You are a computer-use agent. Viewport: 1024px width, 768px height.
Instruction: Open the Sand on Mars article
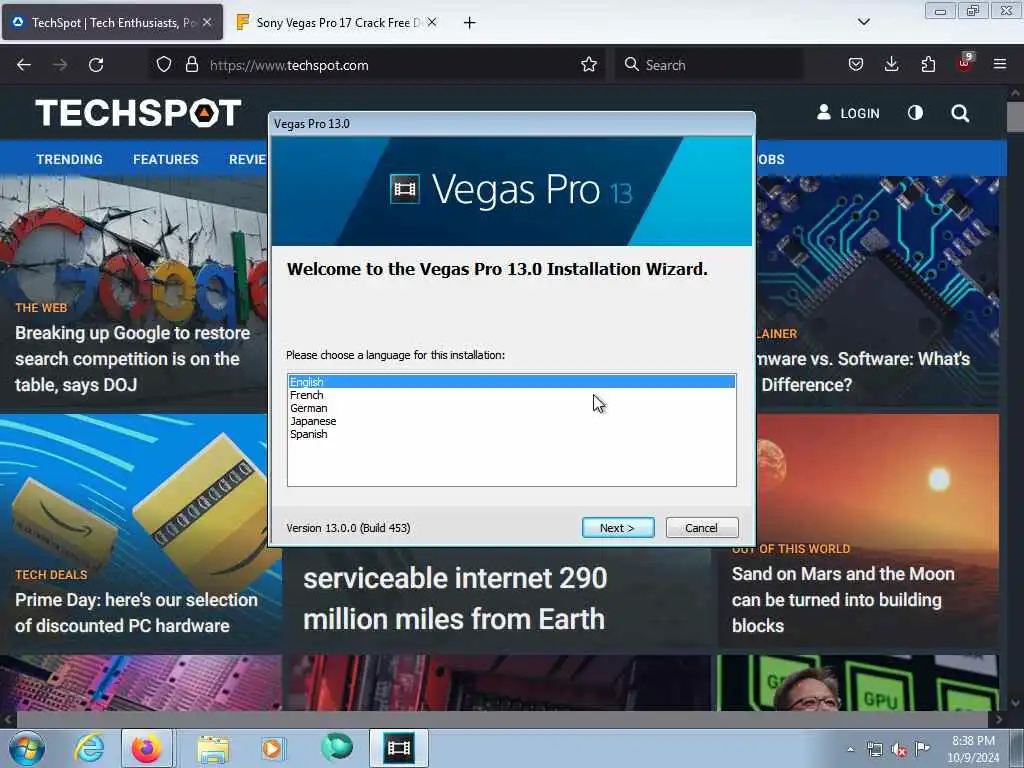pos(843,600)
